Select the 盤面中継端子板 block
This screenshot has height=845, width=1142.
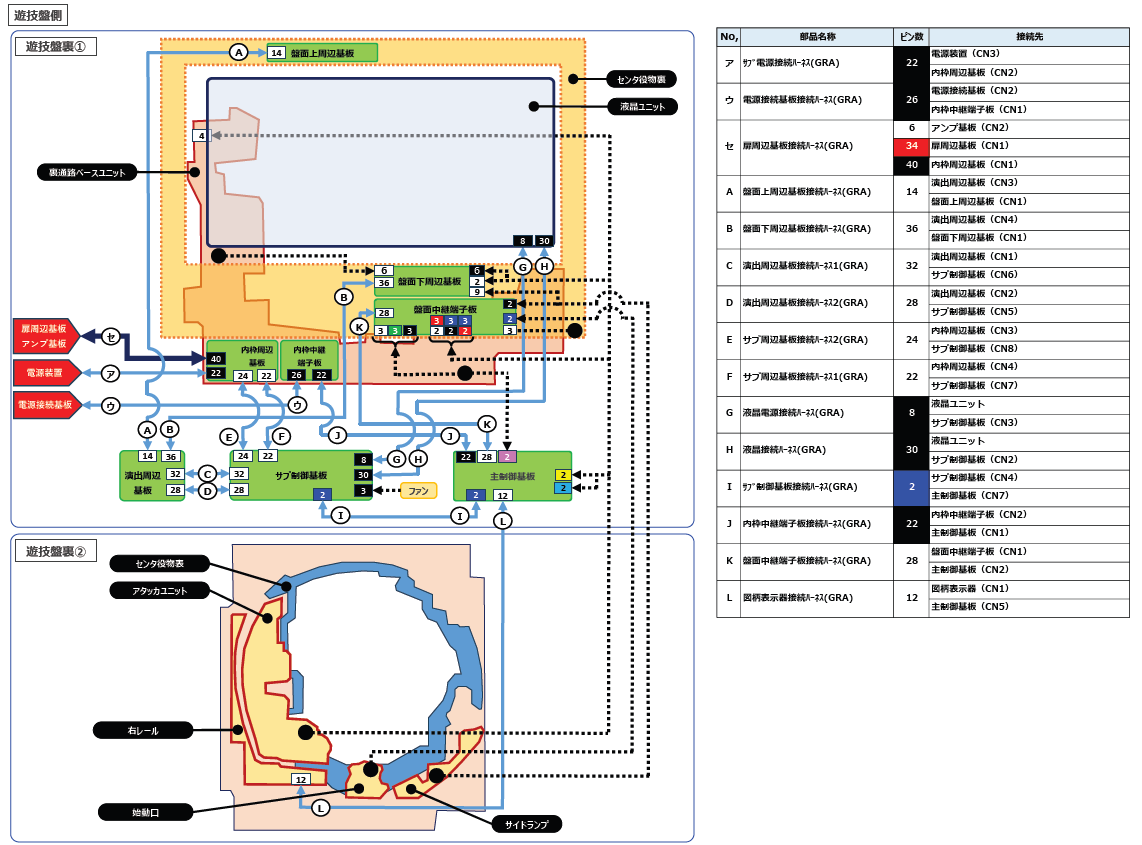(446, 318)
